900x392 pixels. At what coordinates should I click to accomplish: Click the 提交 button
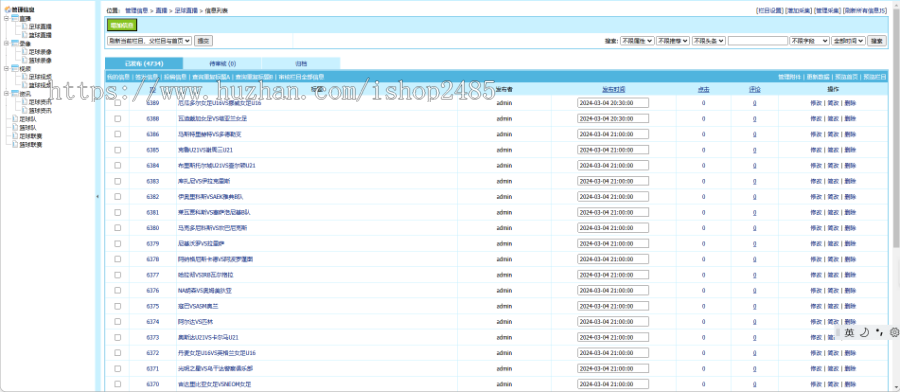click(203, 41)
